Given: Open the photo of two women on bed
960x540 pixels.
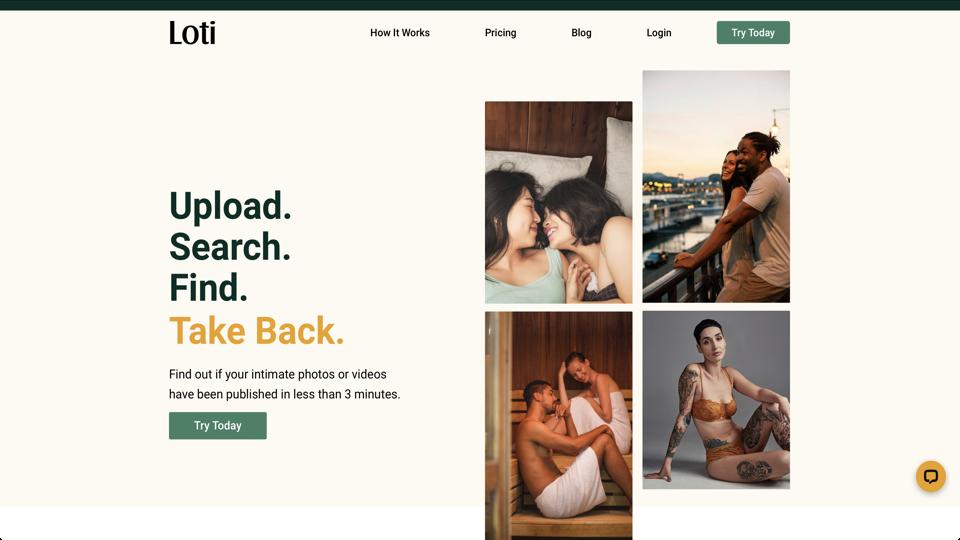Looking at the screenshot, I should click(558, 202).
